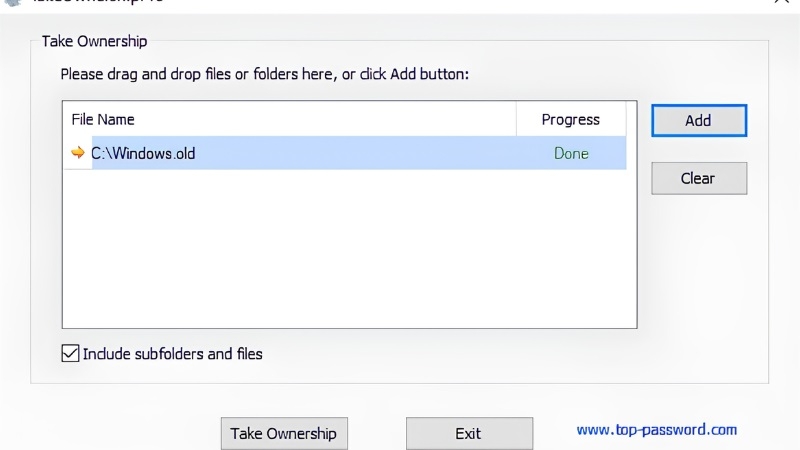Click the Take Ownership button at the bottom
Image resolution: width=800 pixels, height=450 pixels.
pyautogui.click(x=284, y=433)
